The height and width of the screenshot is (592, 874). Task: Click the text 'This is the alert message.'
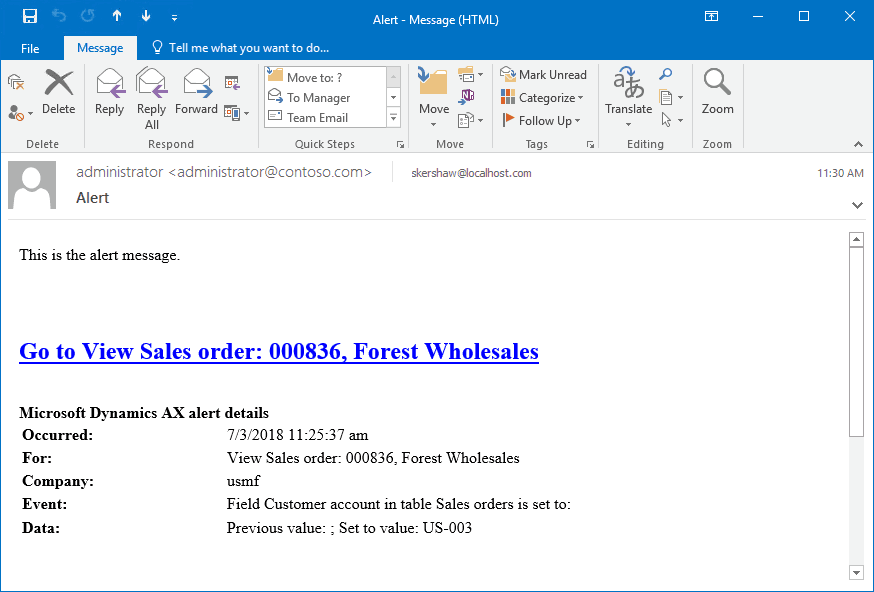(x=100, y=255)
